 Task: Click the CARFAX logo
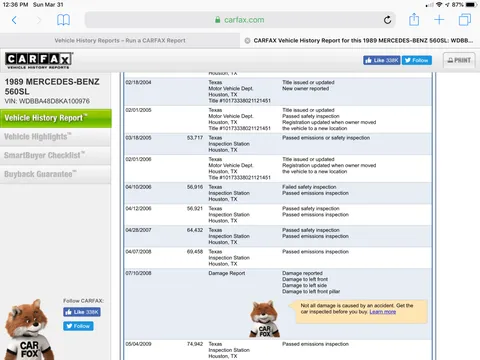pos(39,61)
